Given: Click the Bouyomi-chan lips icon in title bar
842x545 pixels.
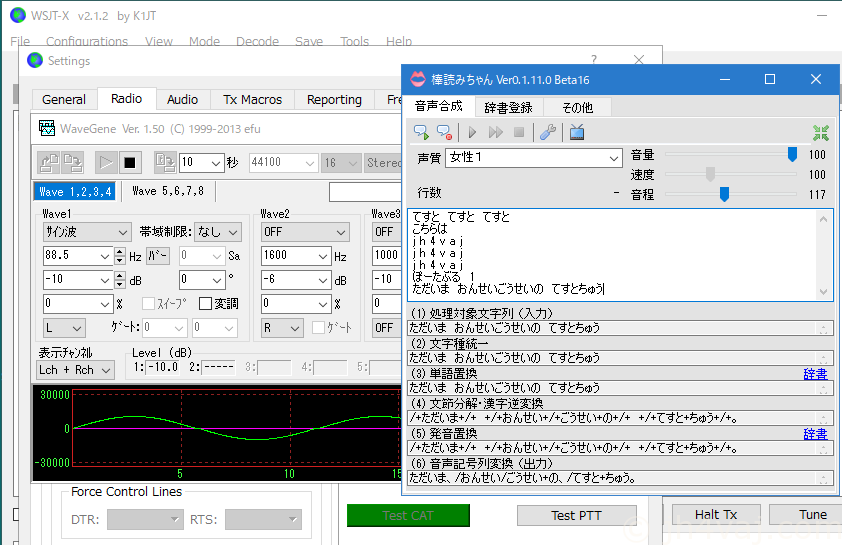Looking at the screenshot, I should pyautogui.click(x=418, y=79).
